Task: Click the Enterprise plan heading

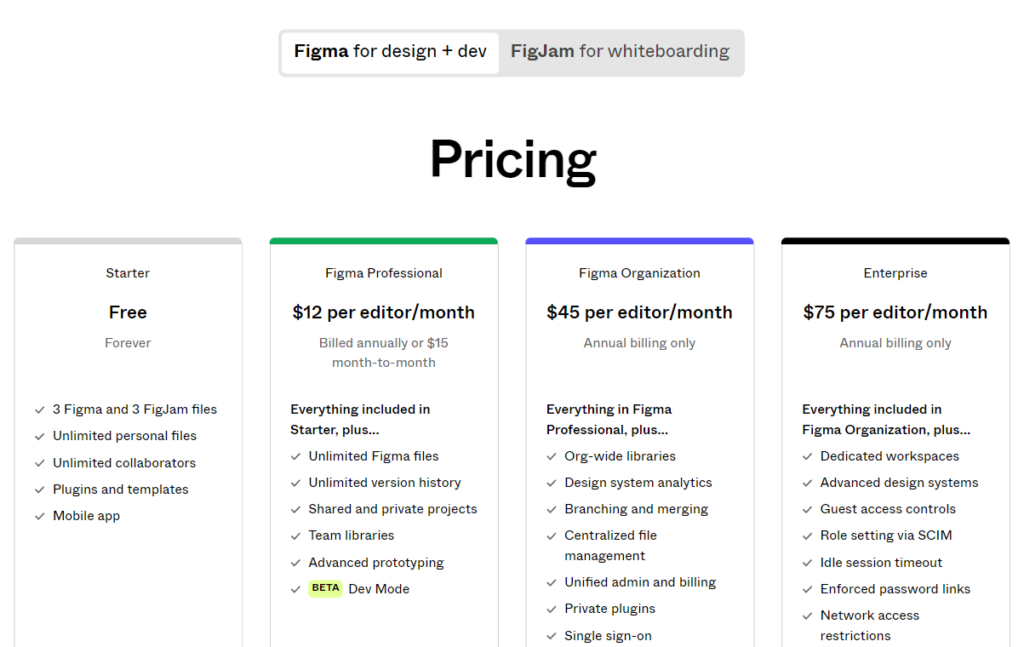Action: point(895,273)
